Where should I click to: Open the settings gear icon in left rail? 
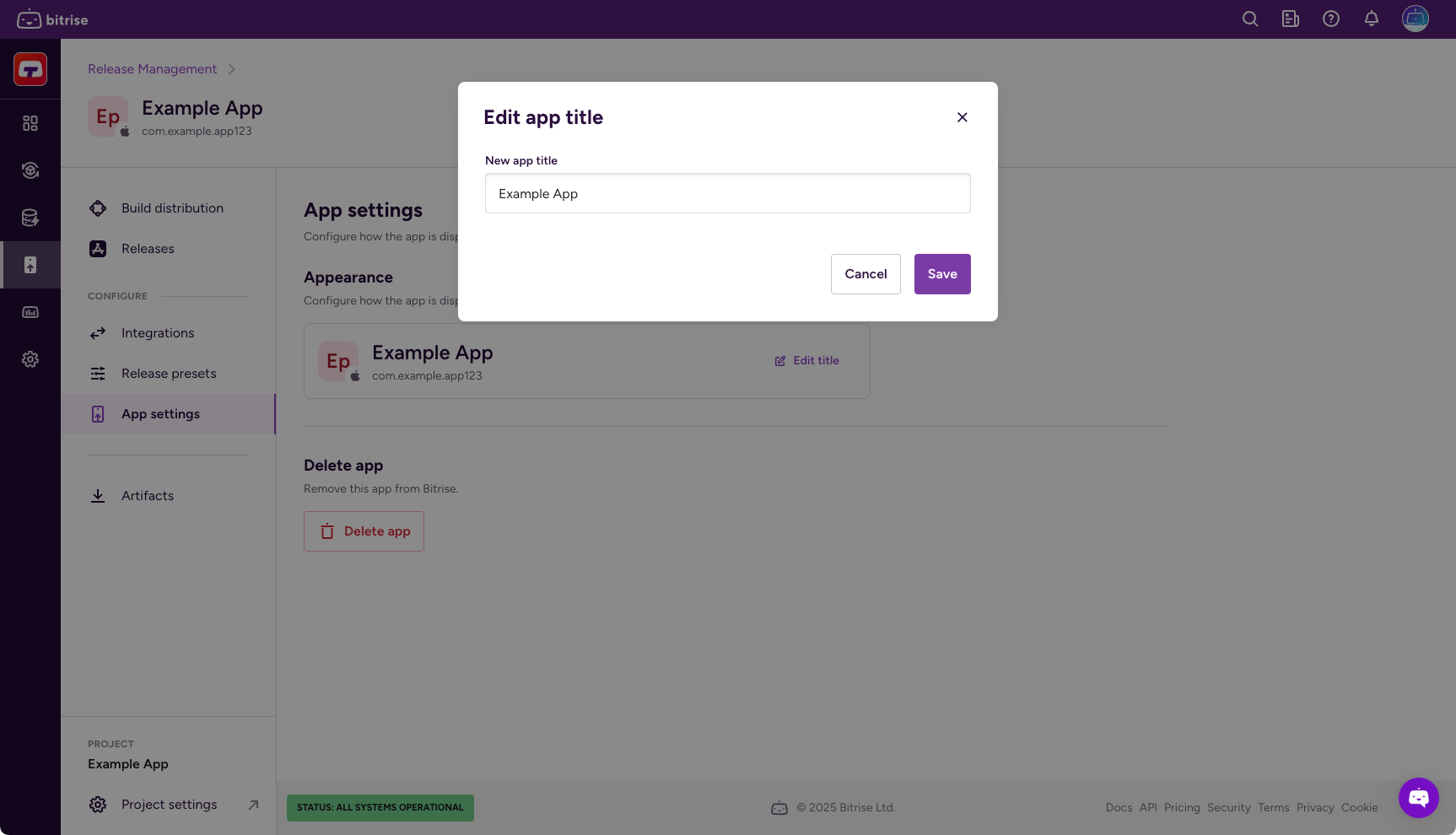pyautogui.click(x=30, y=359)
